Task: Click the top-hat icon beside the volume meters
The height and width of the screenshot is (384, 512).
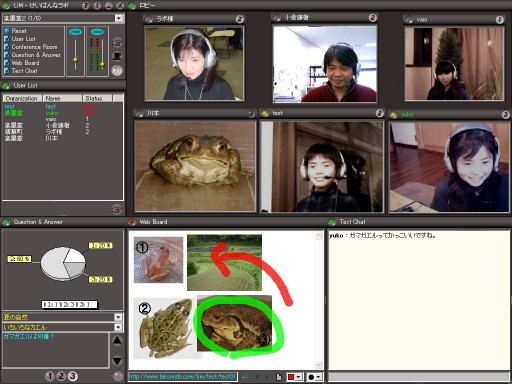Action: [x=117, y=56]
